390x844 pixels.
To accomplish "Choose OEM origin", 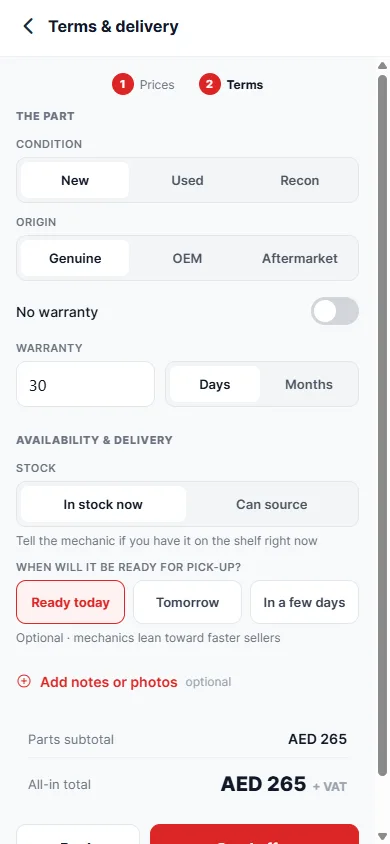I will [x=187, y=258].
